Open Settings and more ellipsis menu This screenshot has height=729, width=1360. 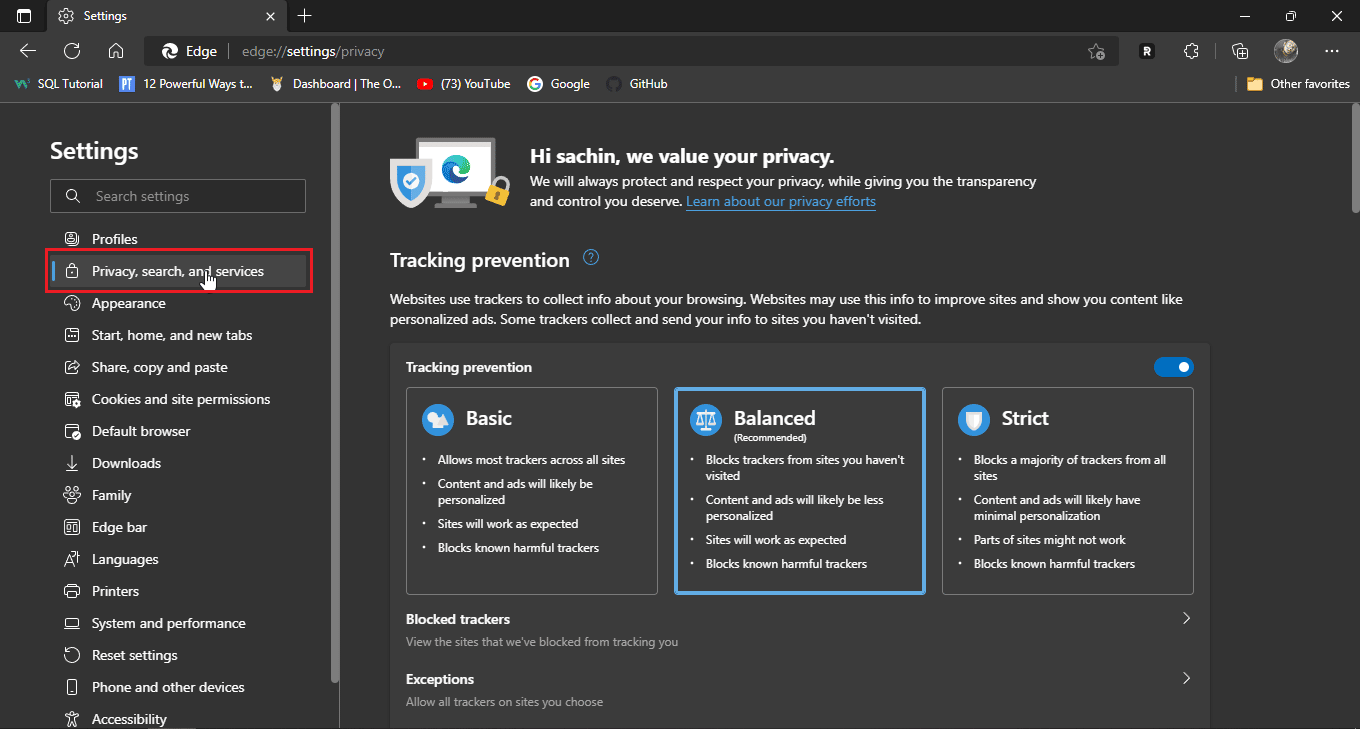pos(1331,51)
